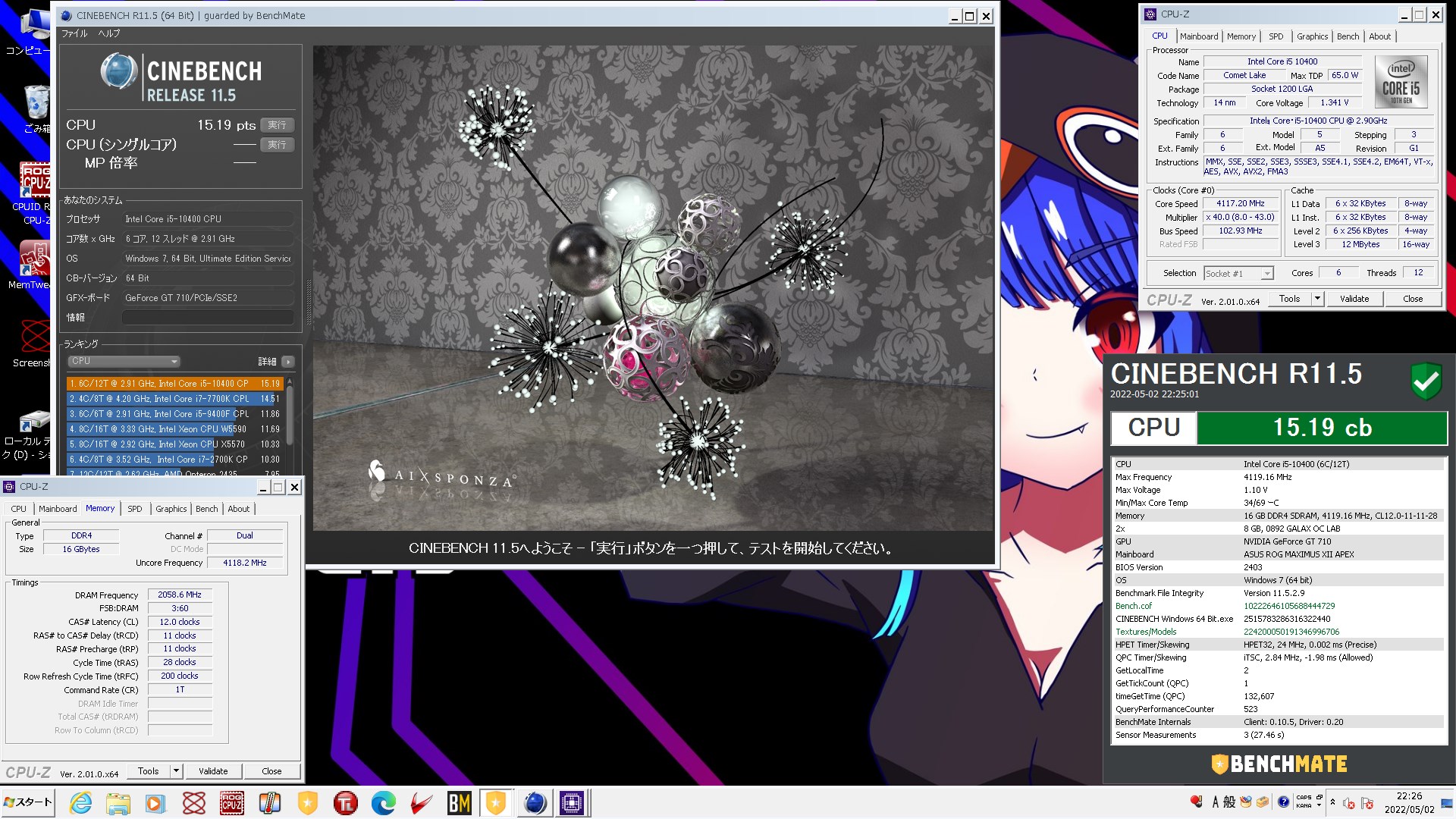Click IME pad icon in language bar
The width and height of the screenshot is (1456, 819).
[1246, 802]
